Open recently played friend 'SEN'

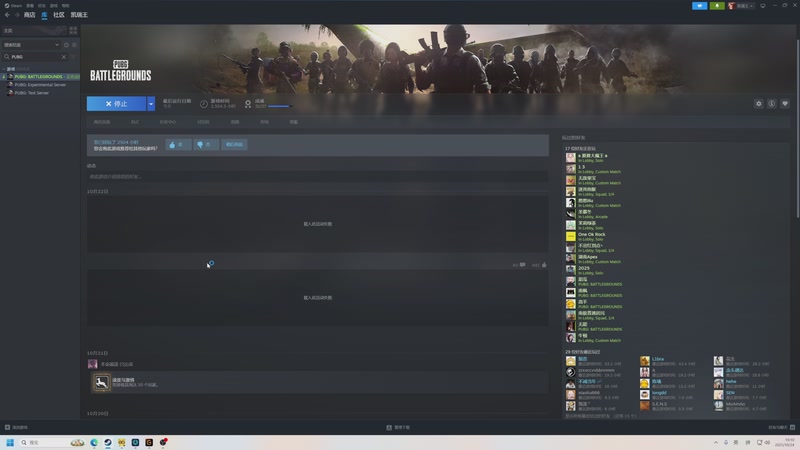point(730,392)
